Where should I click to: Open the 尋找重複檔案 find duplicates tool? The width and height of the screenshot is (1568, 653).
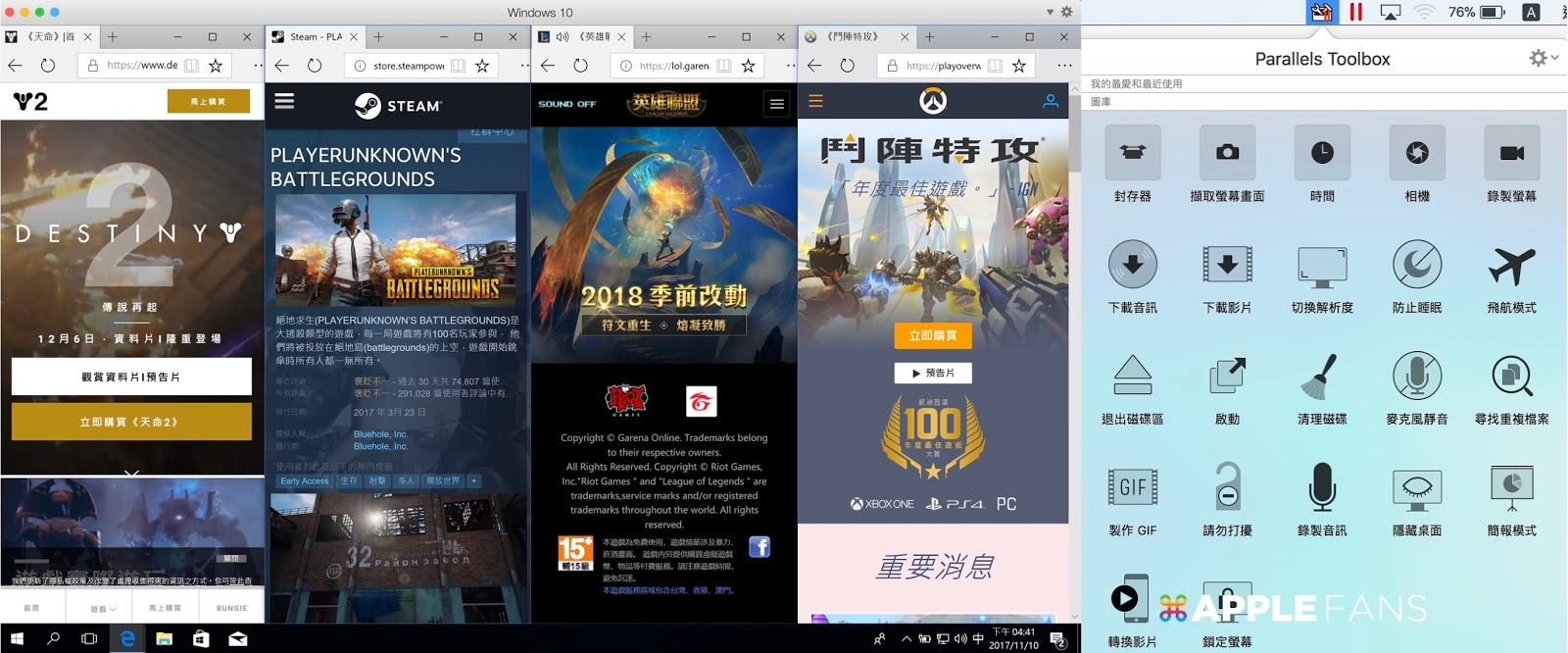(x=1512, y=377)
